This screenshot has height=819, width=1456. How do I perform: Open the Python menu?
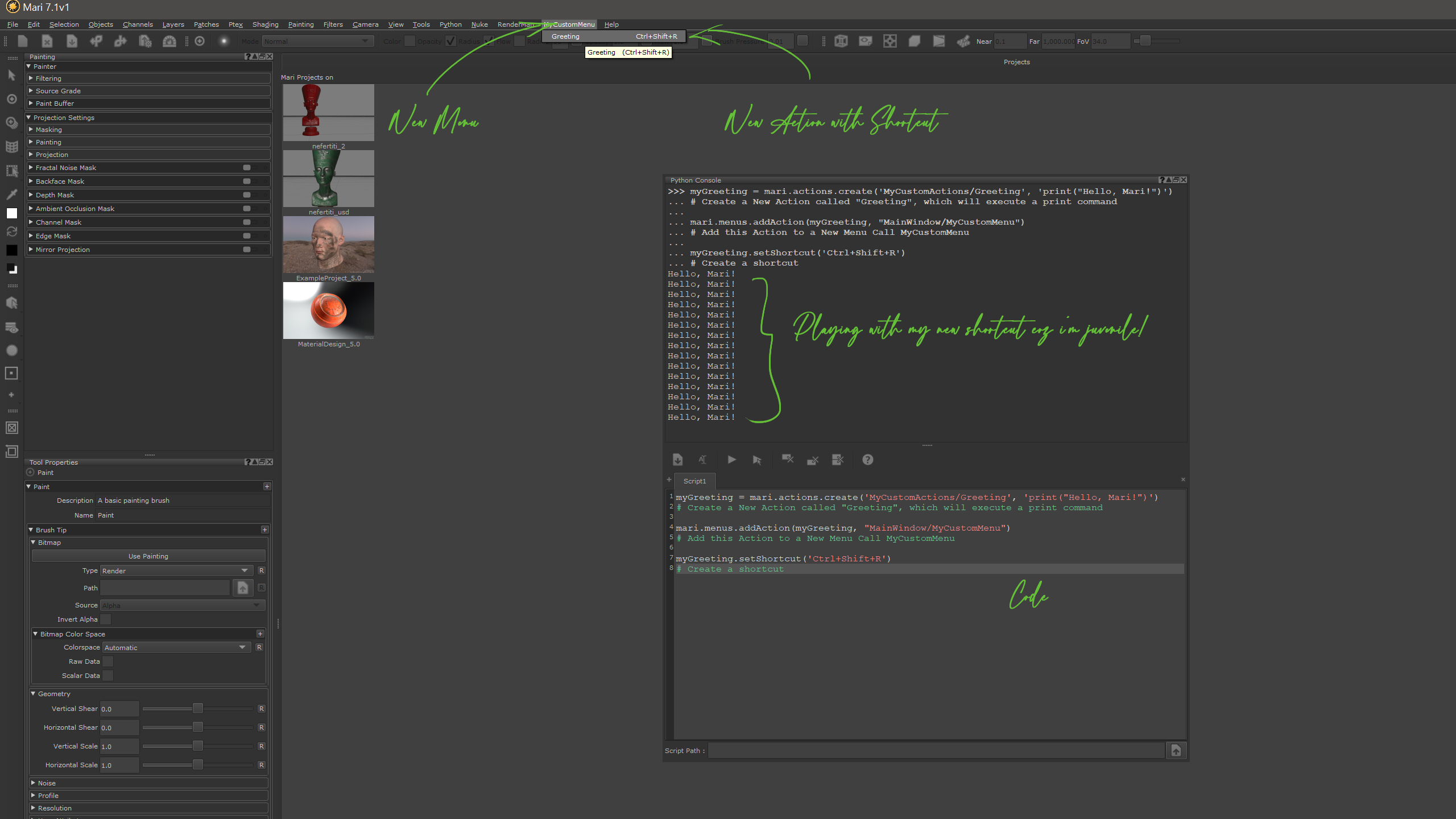click(450, 24)
